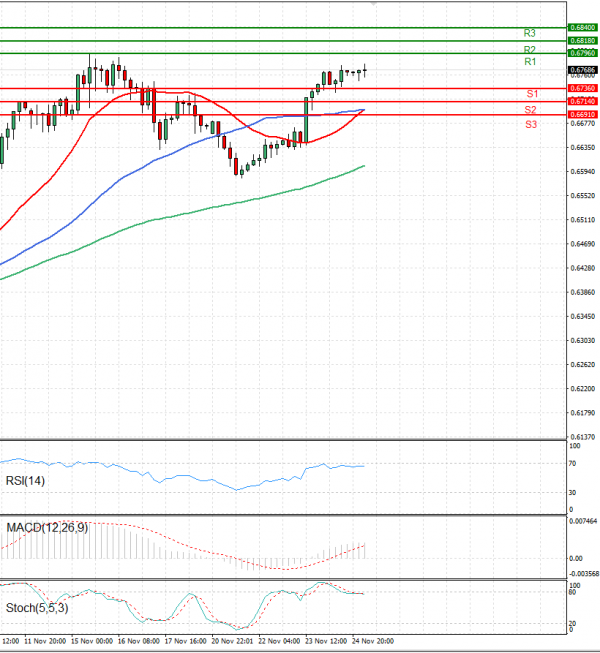
Task: Select the R2 resistance label
Action: (529, 50)
